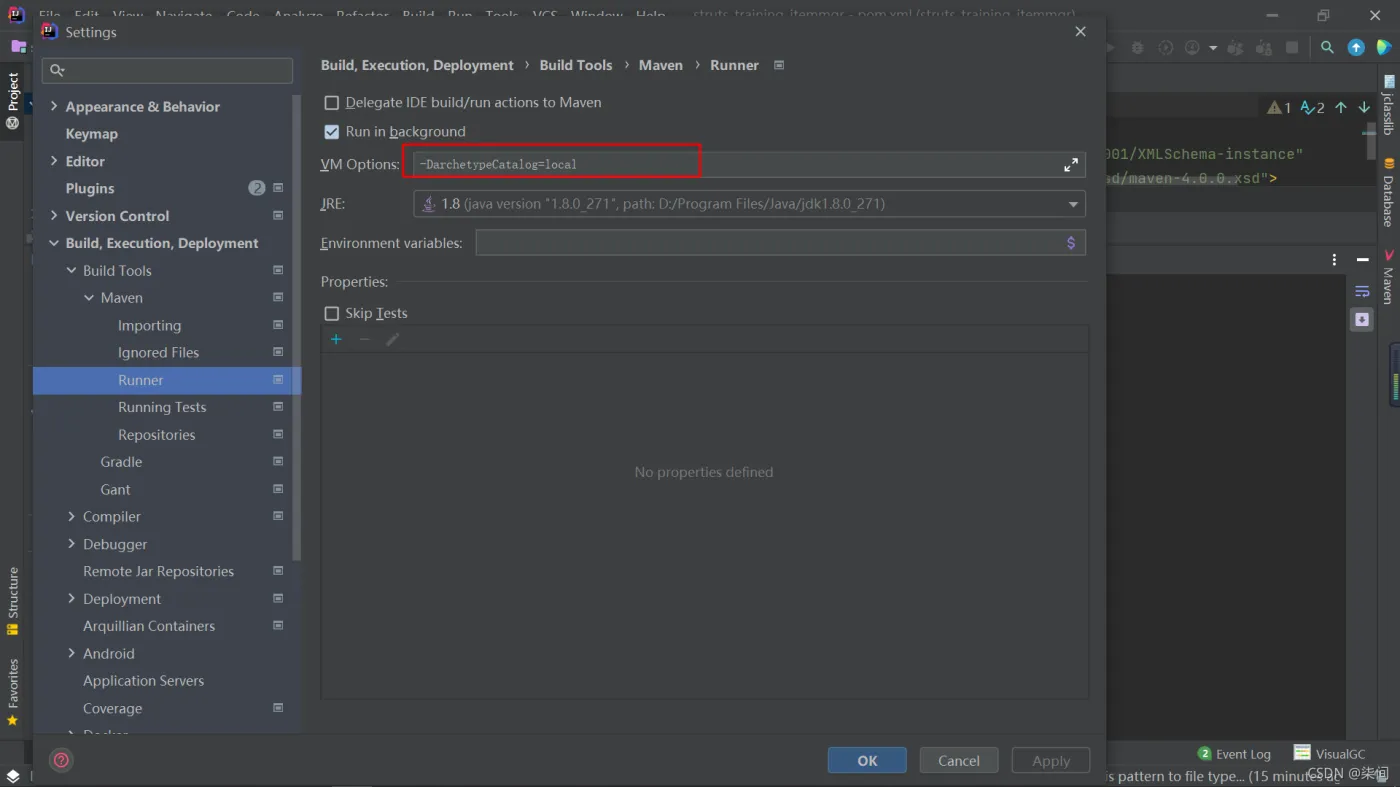Open the Maven tool window tab on the right
Viewport: 1400px width, 787px height.
click(1388, 277)
